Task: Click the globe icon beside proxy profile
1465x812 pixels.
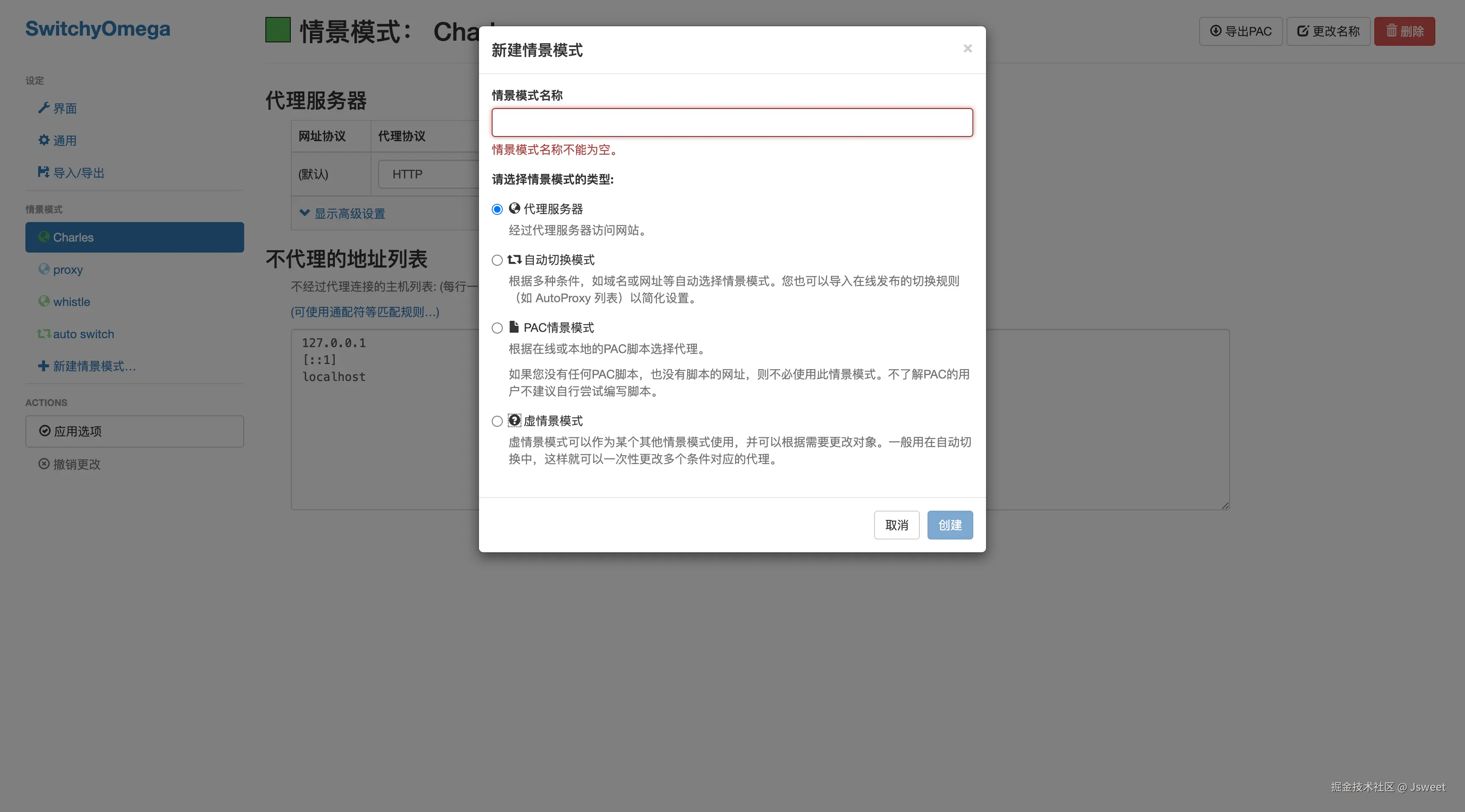Action: pyautogui.click(x=44, y=269)
